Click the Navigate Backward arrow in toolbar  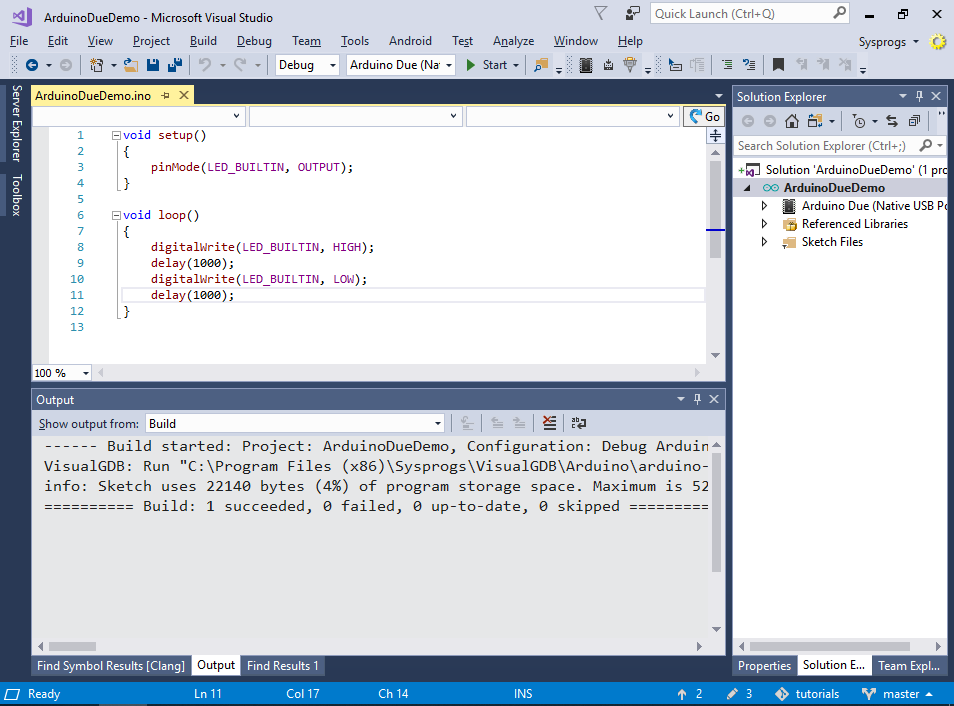tap(32, 65)
